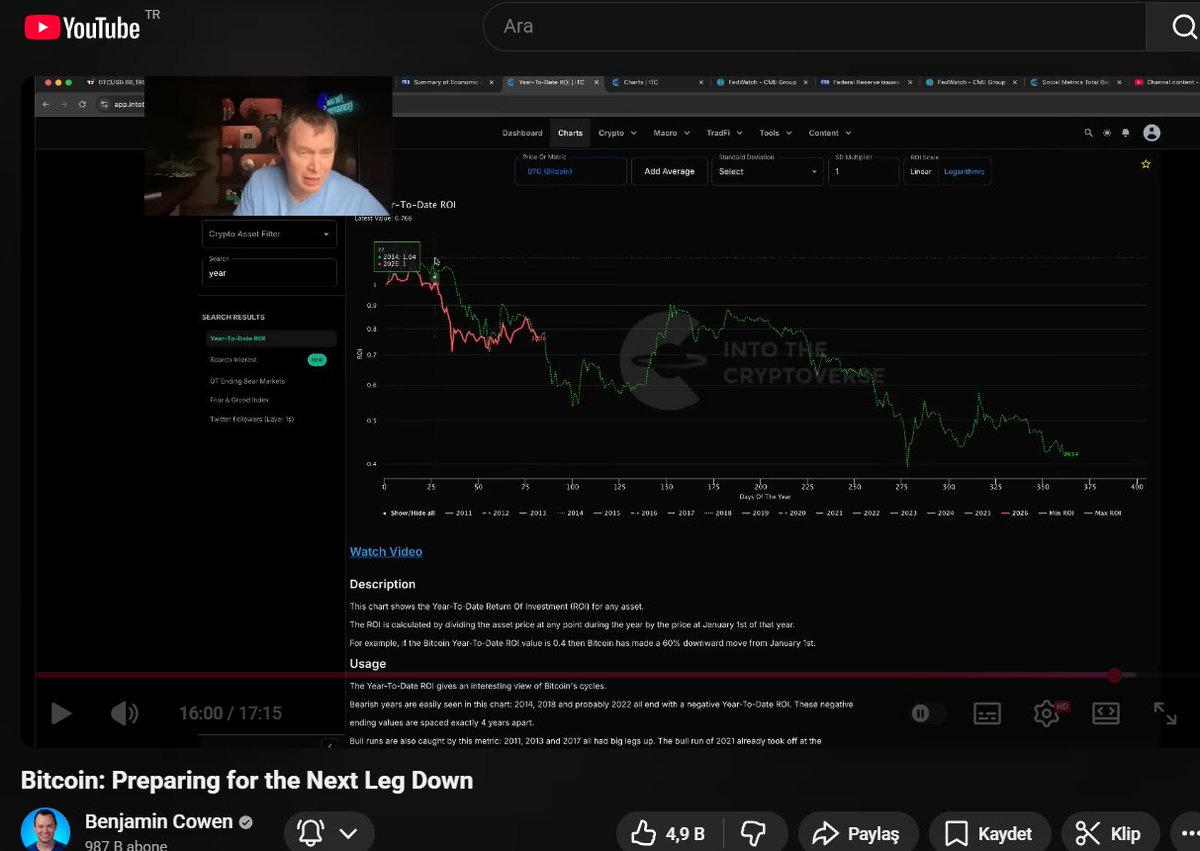Click the SD Multiplier field
The image size is (1200, 851).
coord(863,171)
